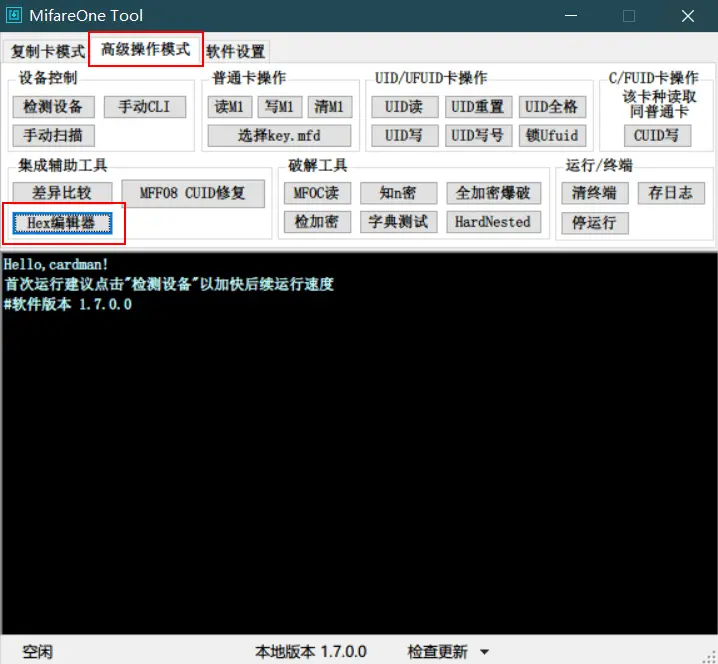This screenshot has width=718, height=664.
Task: Run 字典测试 dictionary test
Action: [x=399, y=222]
